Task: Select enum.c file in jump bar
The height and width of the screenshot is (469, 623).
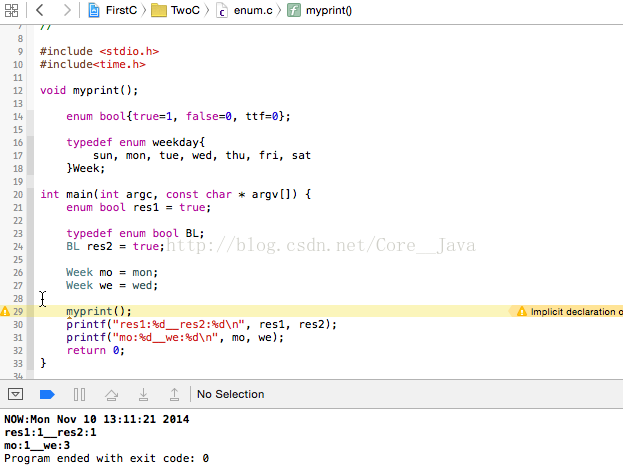Action: click(x=253, y=10)
